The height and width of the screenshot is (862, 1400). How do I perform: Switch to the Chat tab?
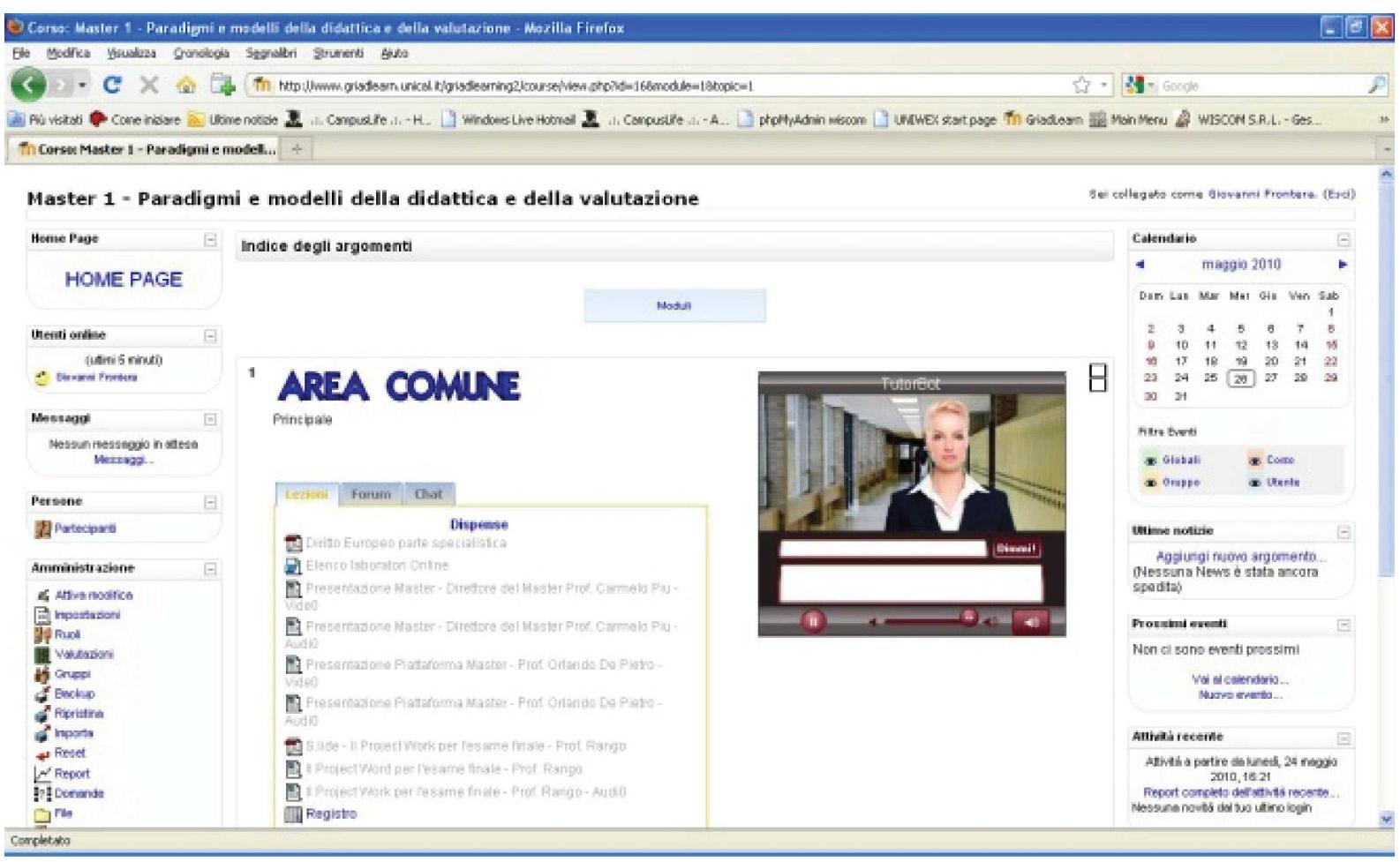click(428, 494)
